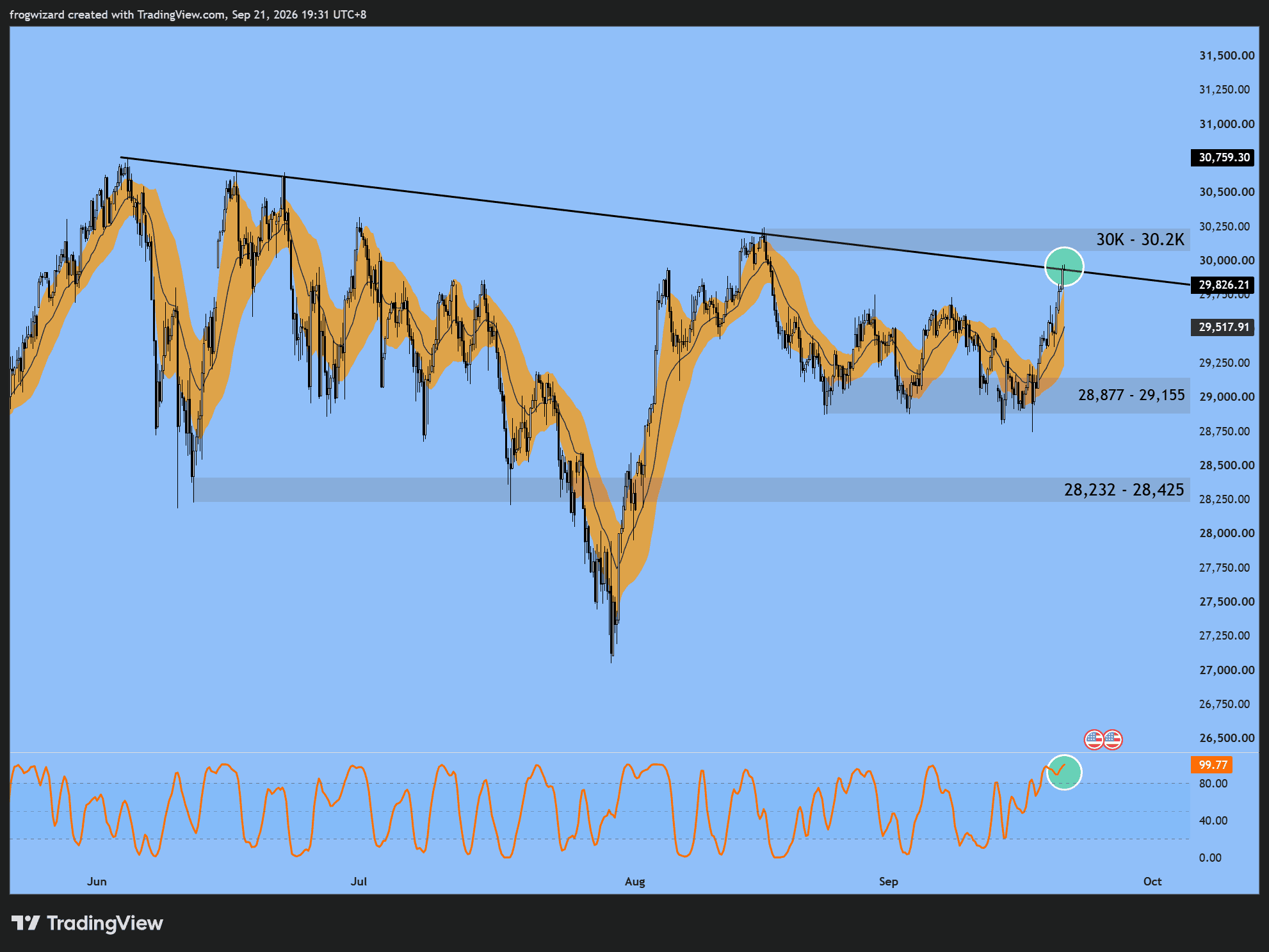The width and height of the screenshot is (1269, 952).
Task: Click the 27,000.00 price scale tick
Action: (x=1227, y=670)
